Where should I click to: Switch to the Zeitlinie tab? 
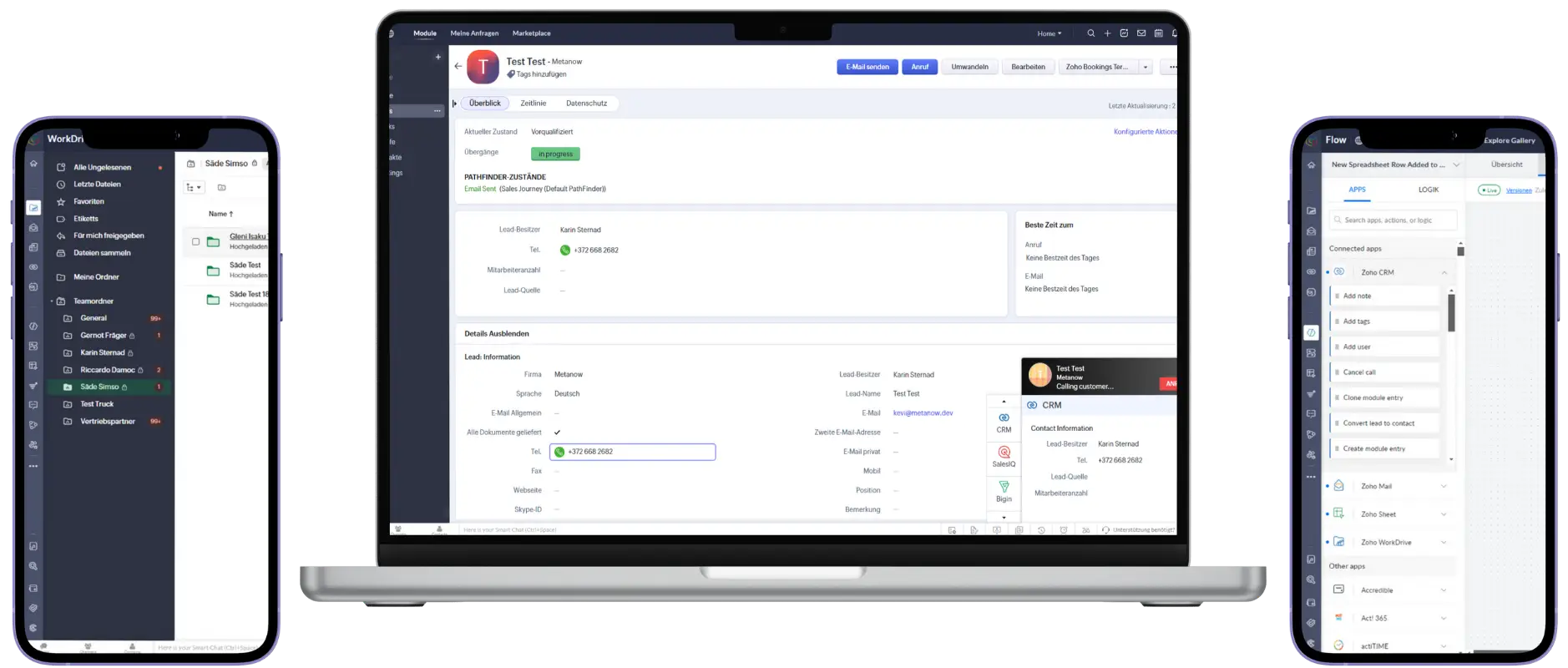coord(533,104)
